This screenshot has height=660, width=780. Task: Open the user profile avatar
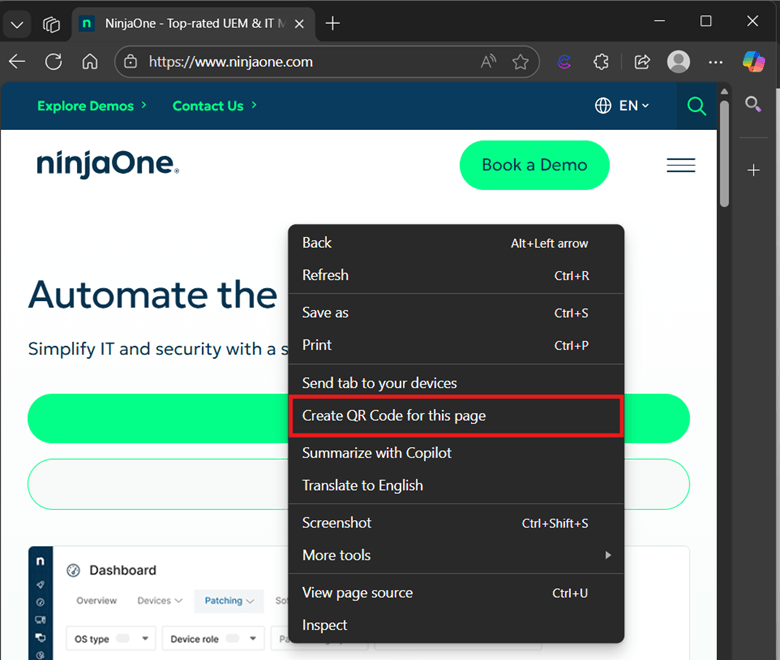(x=678, y=62)
